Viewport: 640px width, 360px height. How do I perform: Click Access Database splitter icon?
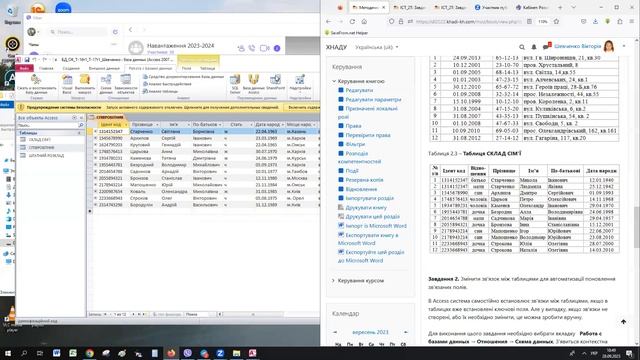(x=253, y=84)
